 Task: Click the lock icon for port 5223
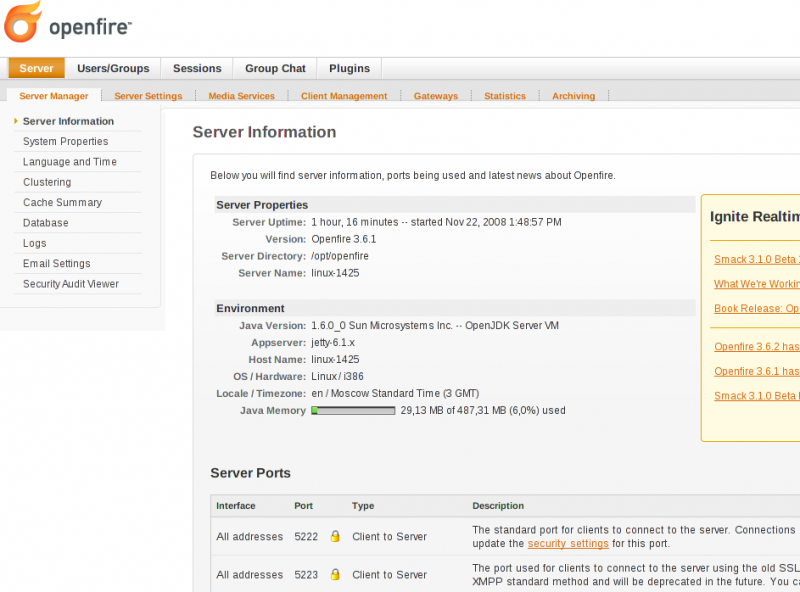(335, 574)
